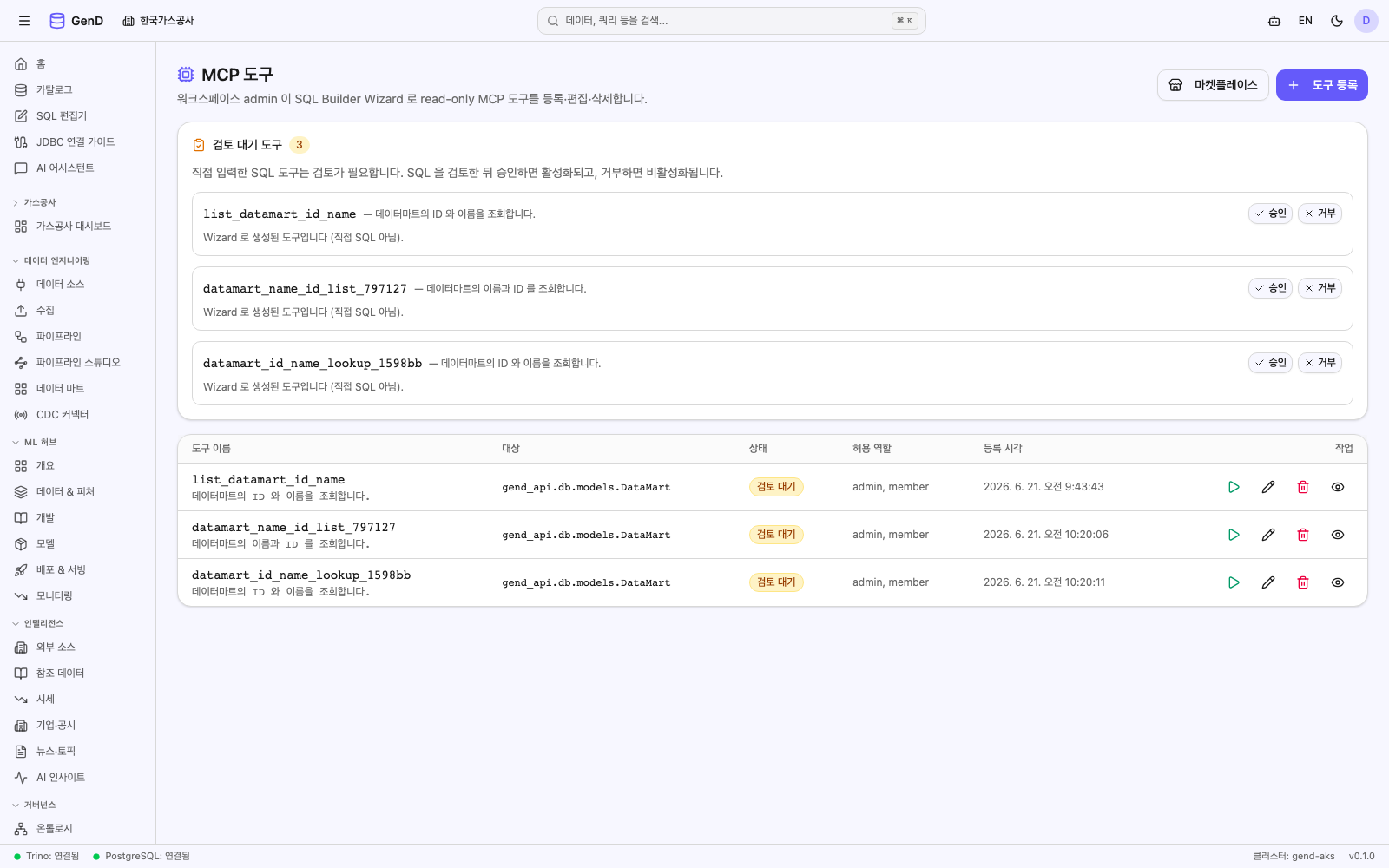
Task: Focus the 데이터, 쿼리 search field
Action: coord(731,21)
